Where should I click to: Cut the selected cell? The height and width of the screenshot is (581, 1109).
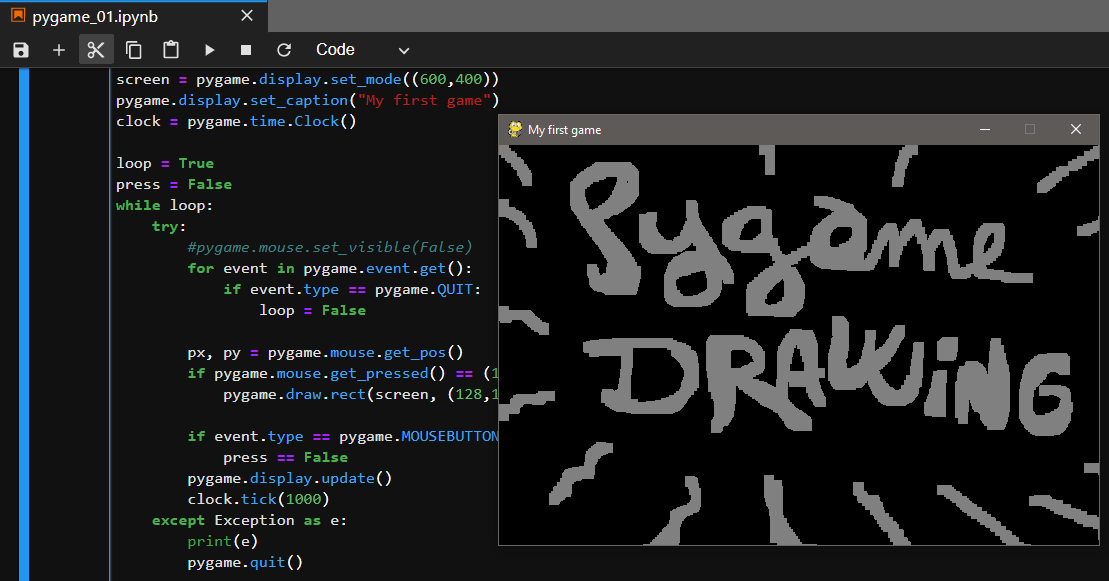point(96,49)
